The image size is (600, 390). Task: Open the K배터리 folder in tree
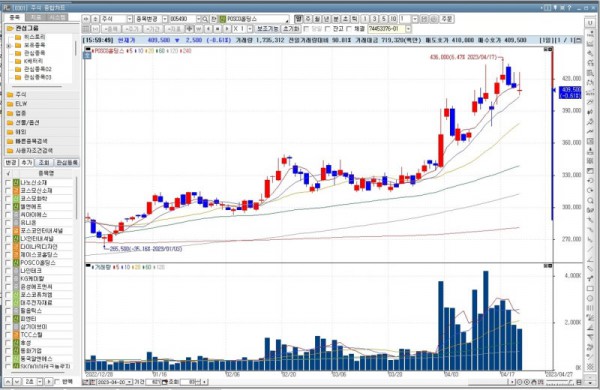(x=29, y=61)
